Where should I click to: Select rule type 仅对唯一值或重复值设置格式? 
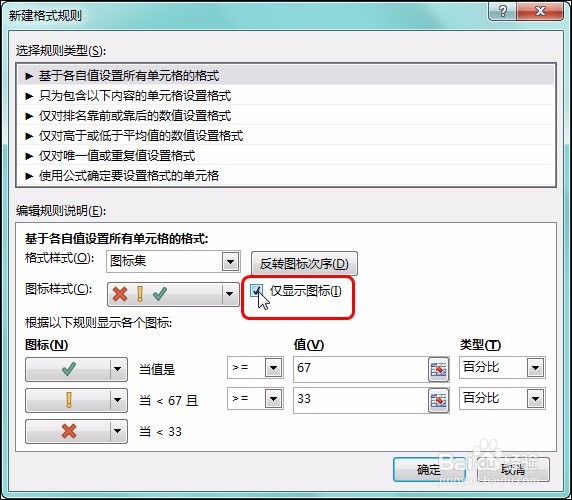[286, 156]
